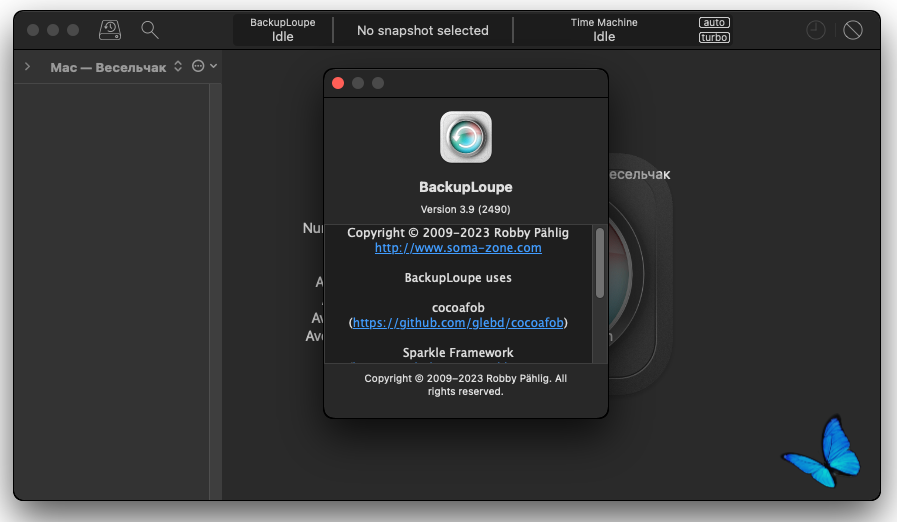Click the stop/cancel circle icon
The width and height of the screenshot is (897, 522).
pos(853,30)
